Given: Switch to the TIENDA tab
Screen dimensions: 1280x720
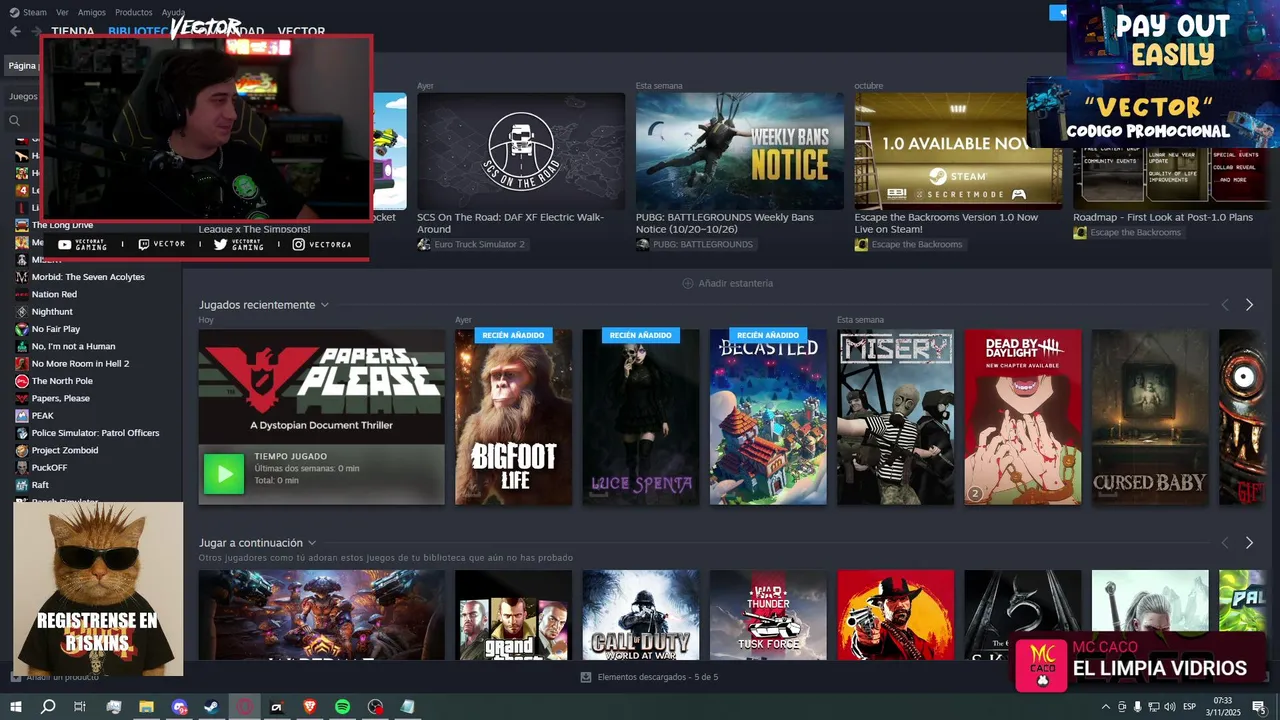Looking at the screenshot, I should tap(73, 31).
